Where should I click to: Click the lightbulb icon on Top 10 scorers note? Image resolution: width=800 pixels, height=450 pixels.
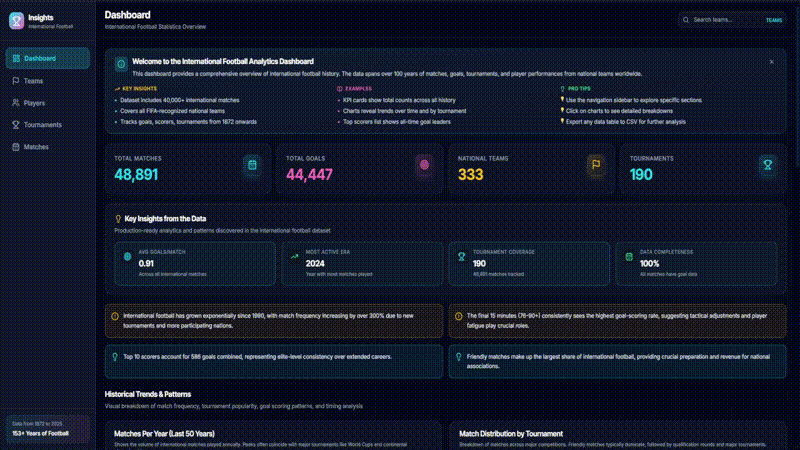point(115,357)
